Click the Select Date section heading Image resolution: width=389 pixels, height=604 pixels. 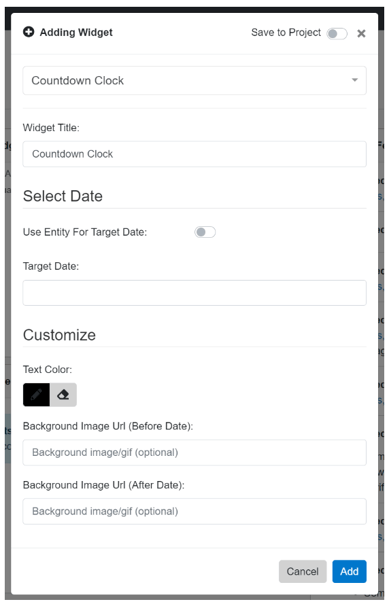[63, 196]
